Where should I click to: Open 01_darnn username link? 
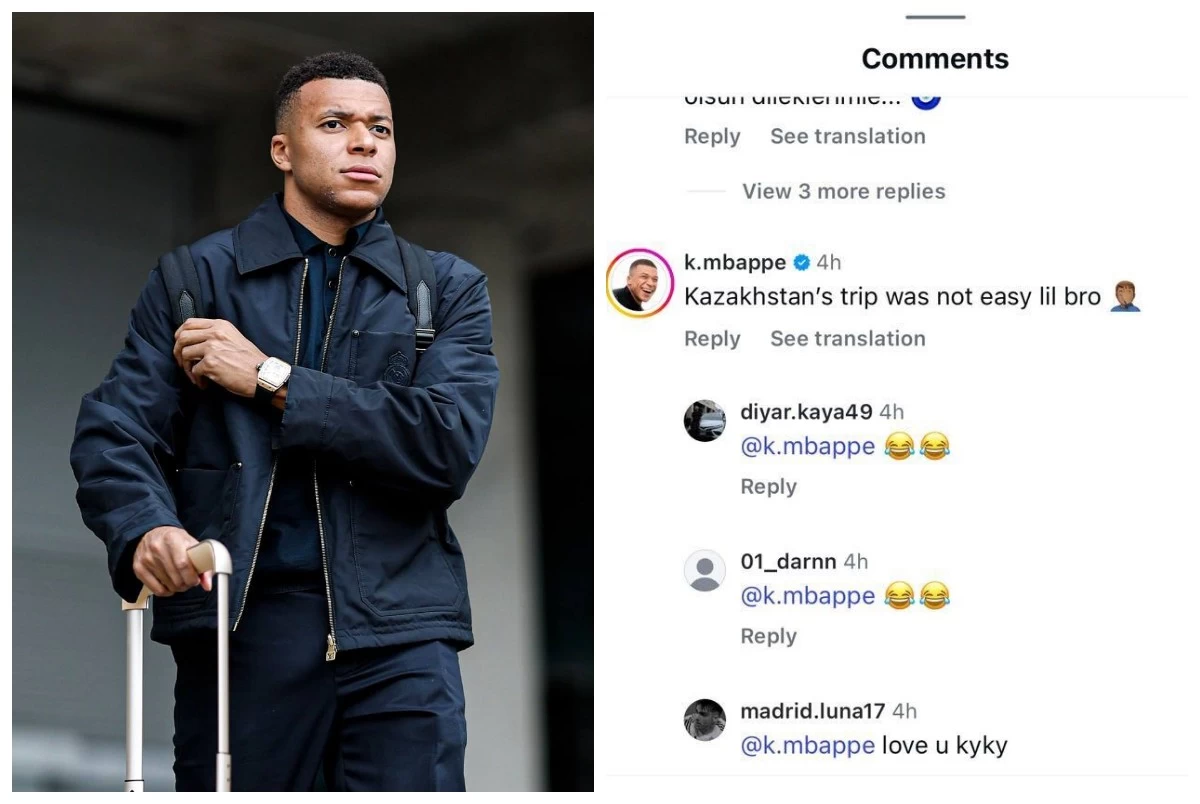click(788, 562)
